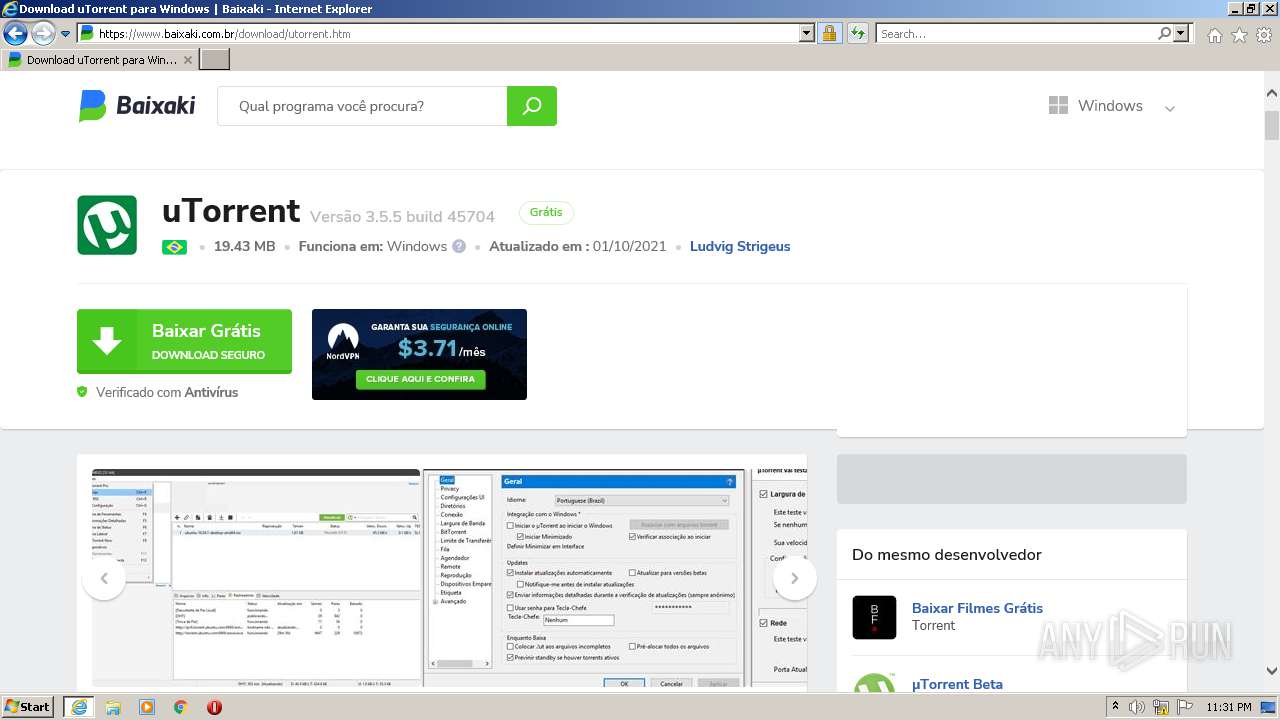The height and width of the screenshot is (720, 1280).
Task: Click the Internet Explorer forward arrow
Action: pos(43,33)
